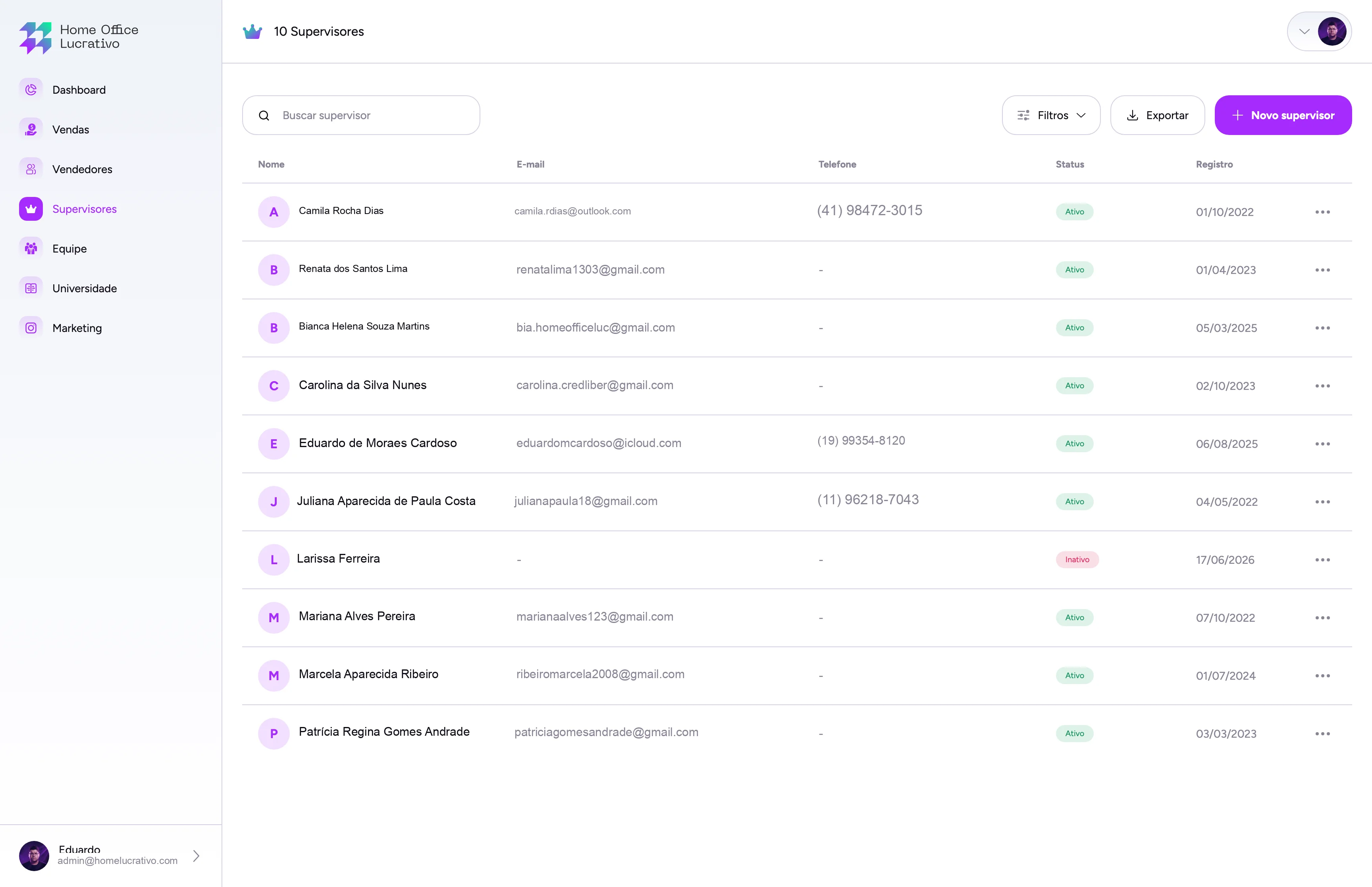This screenshot has height=887, width=1372.
Task: Click email camila.rdias@outlook.com
Action: coord(572,211)
